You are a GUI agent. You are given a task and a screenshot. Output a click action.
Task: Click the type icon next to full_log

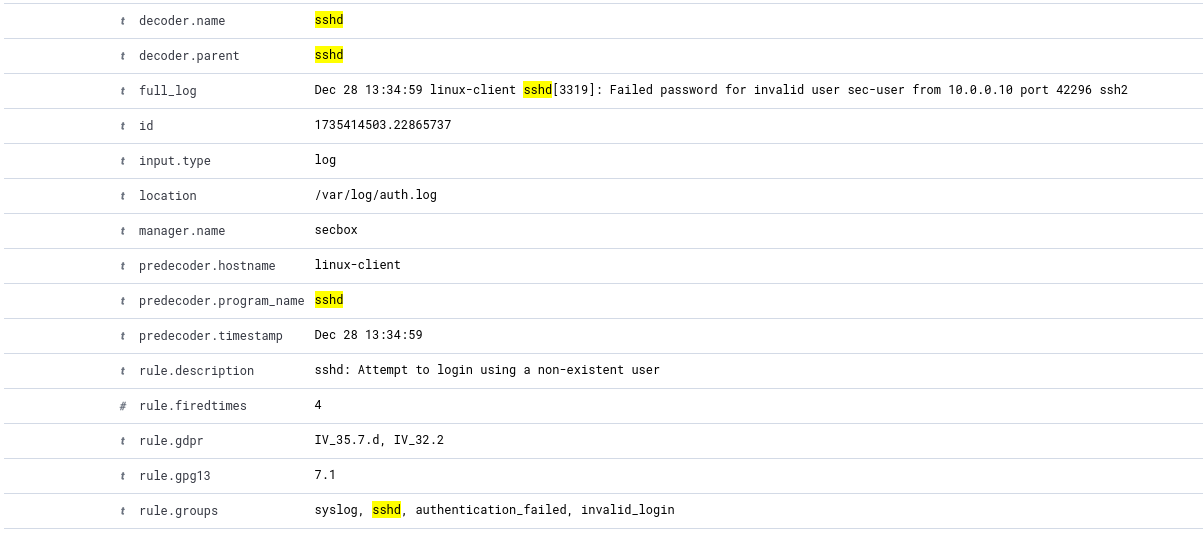coord(123,91)
